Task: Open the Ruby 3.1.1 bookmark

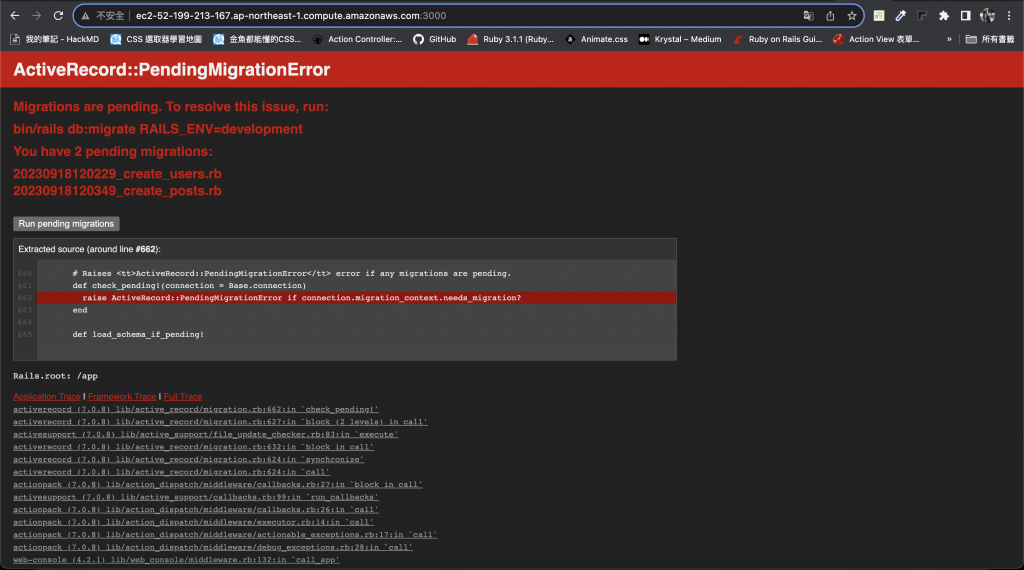Action: coord(511,39)
